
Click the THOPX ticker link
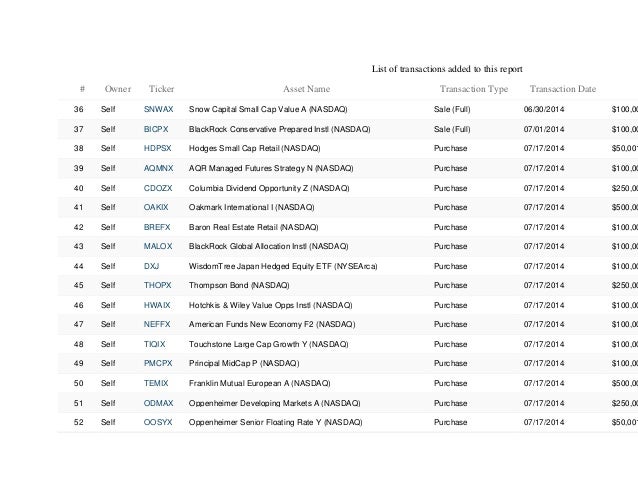(x=157, y=285)
